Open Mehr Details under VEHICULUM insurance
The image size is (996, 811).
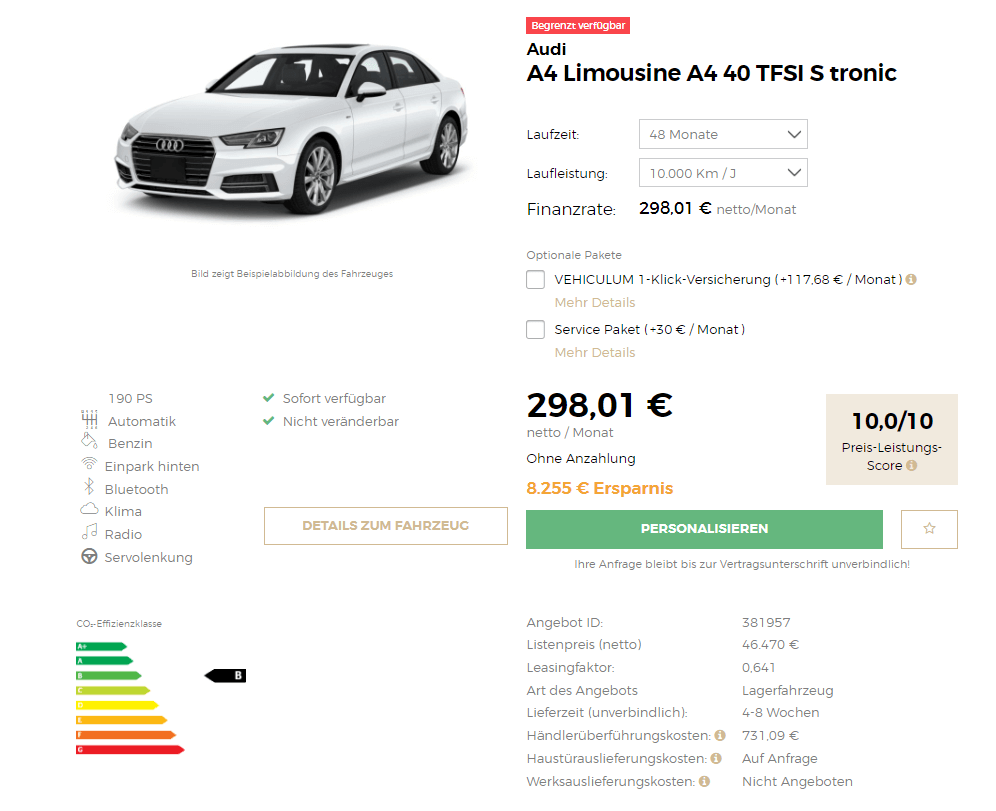pos(595,302)
